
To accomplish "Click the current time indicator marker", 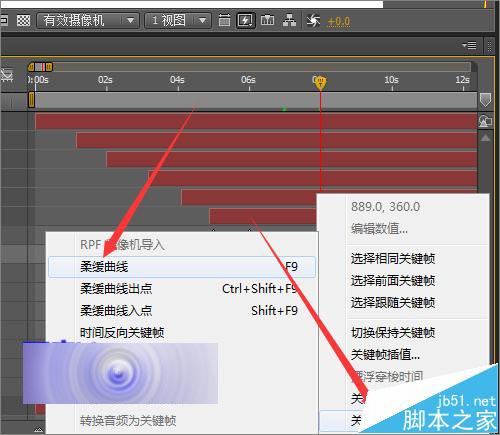I will 320,82.
